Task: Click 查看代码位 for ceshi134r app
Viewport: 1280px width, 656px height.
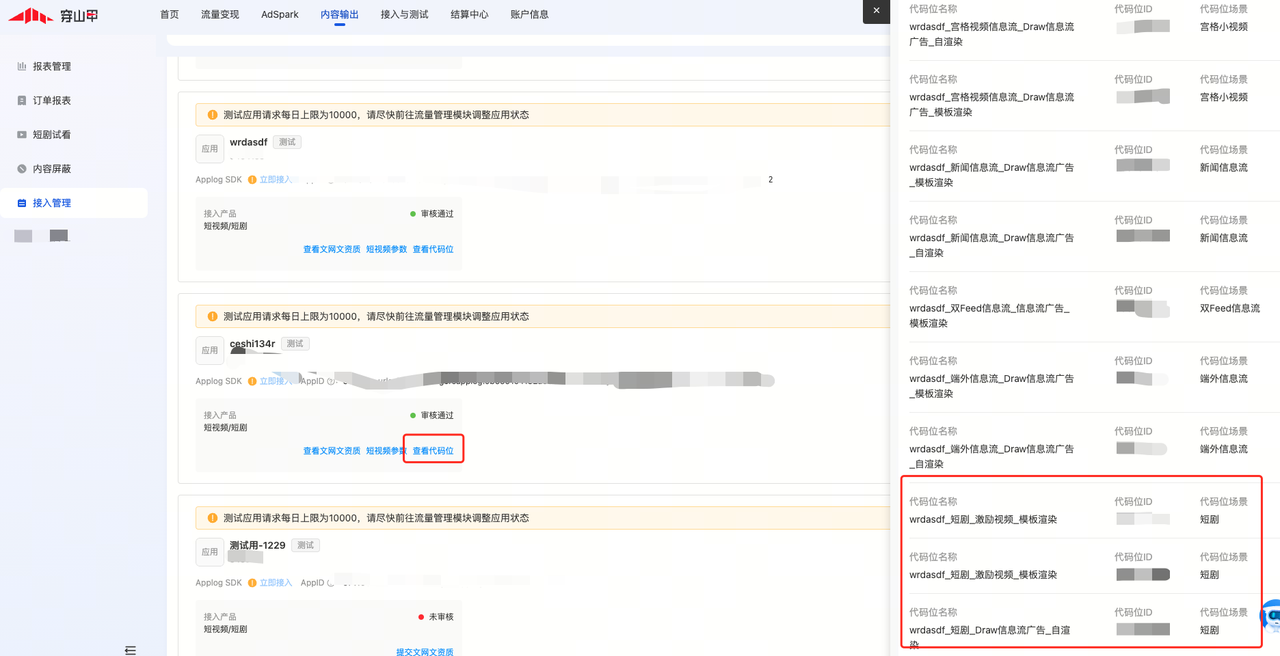Action: 433,451
